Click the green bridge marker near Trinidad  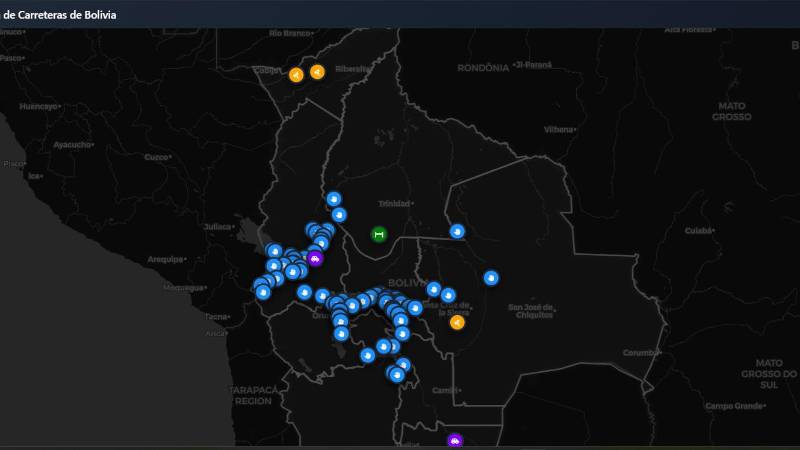coord(379,234)
